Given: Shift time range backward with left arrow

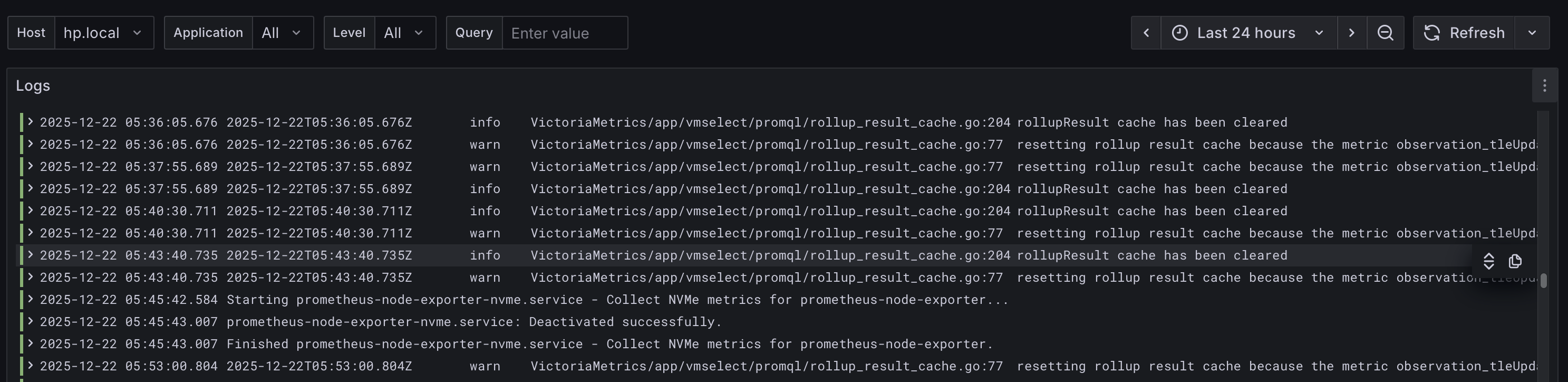Looking at the screenshot, I should [1146, 33].
